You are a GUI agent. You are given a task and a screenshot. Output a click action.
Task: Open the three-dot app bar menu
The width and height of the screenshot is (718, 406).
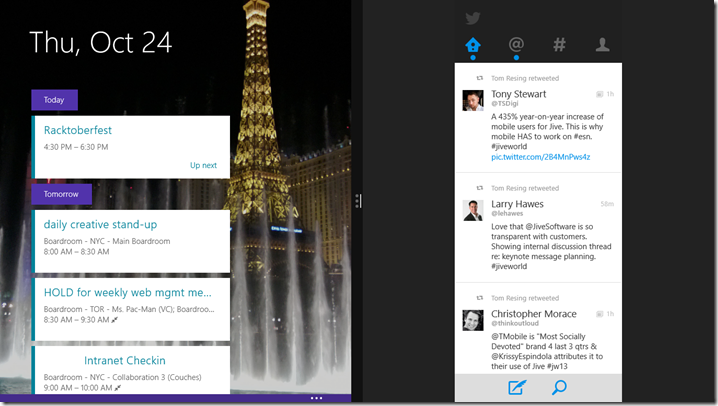tap(316, 398)
